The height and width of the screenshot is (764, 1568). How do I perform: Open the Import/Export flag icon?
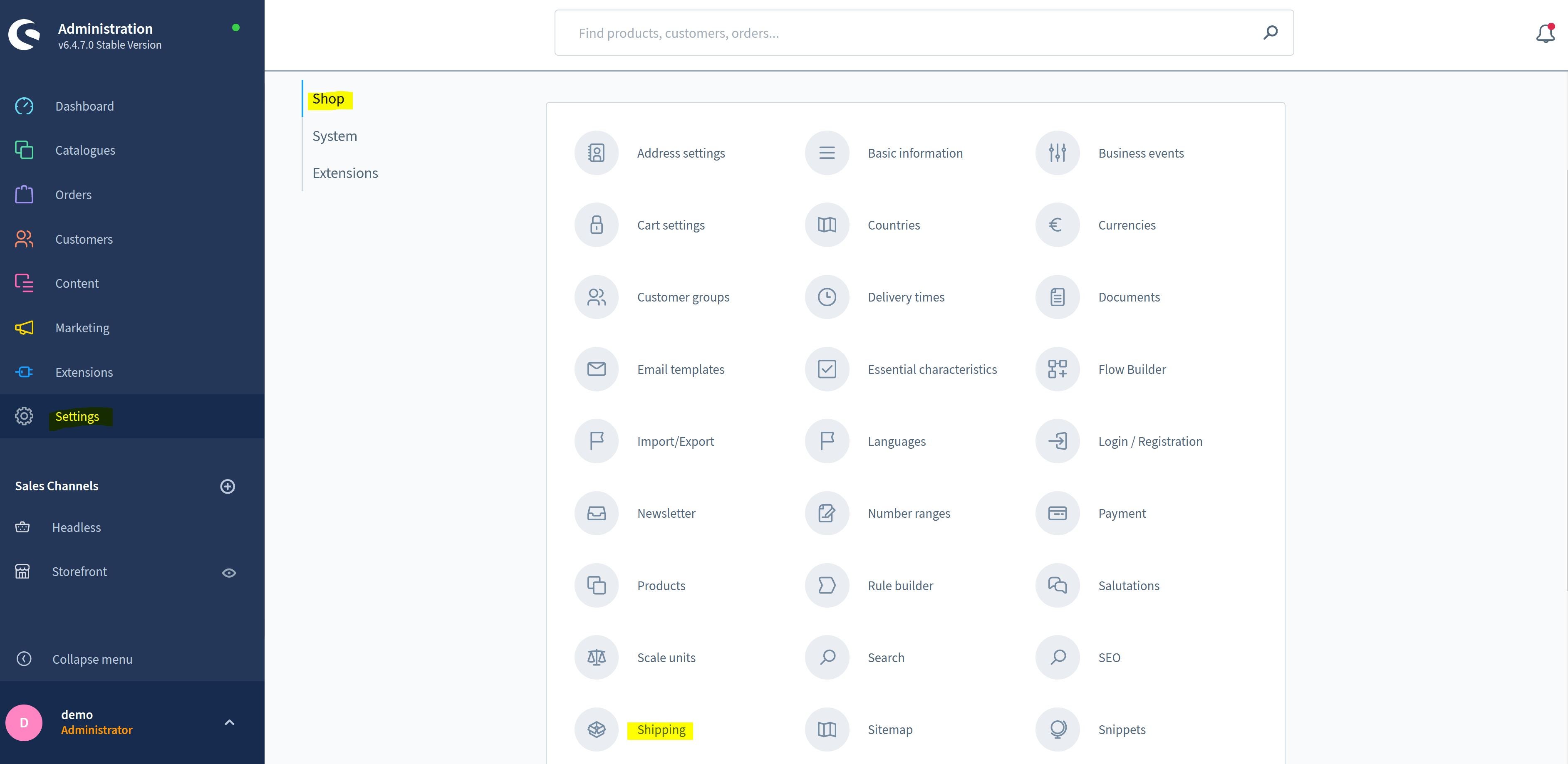click(x=596, y=441)
